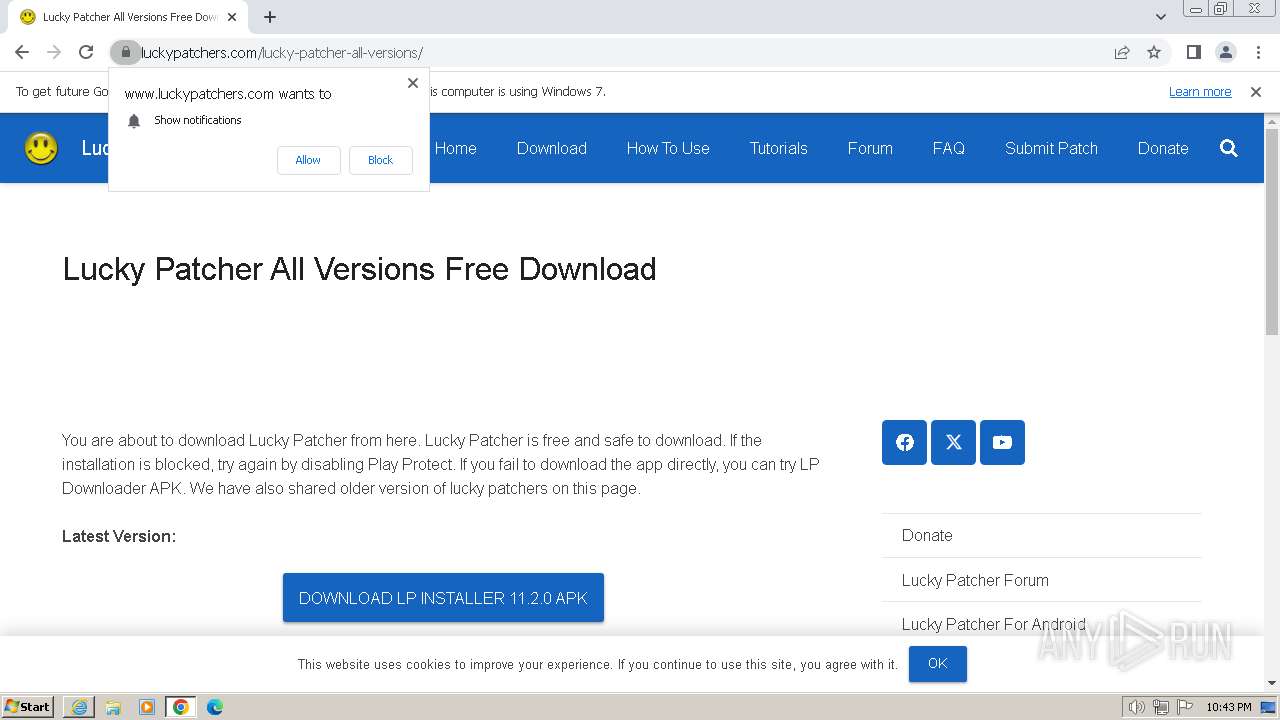Open the Download menu item
1280x720 pixels.
click(x=552, y=148)
